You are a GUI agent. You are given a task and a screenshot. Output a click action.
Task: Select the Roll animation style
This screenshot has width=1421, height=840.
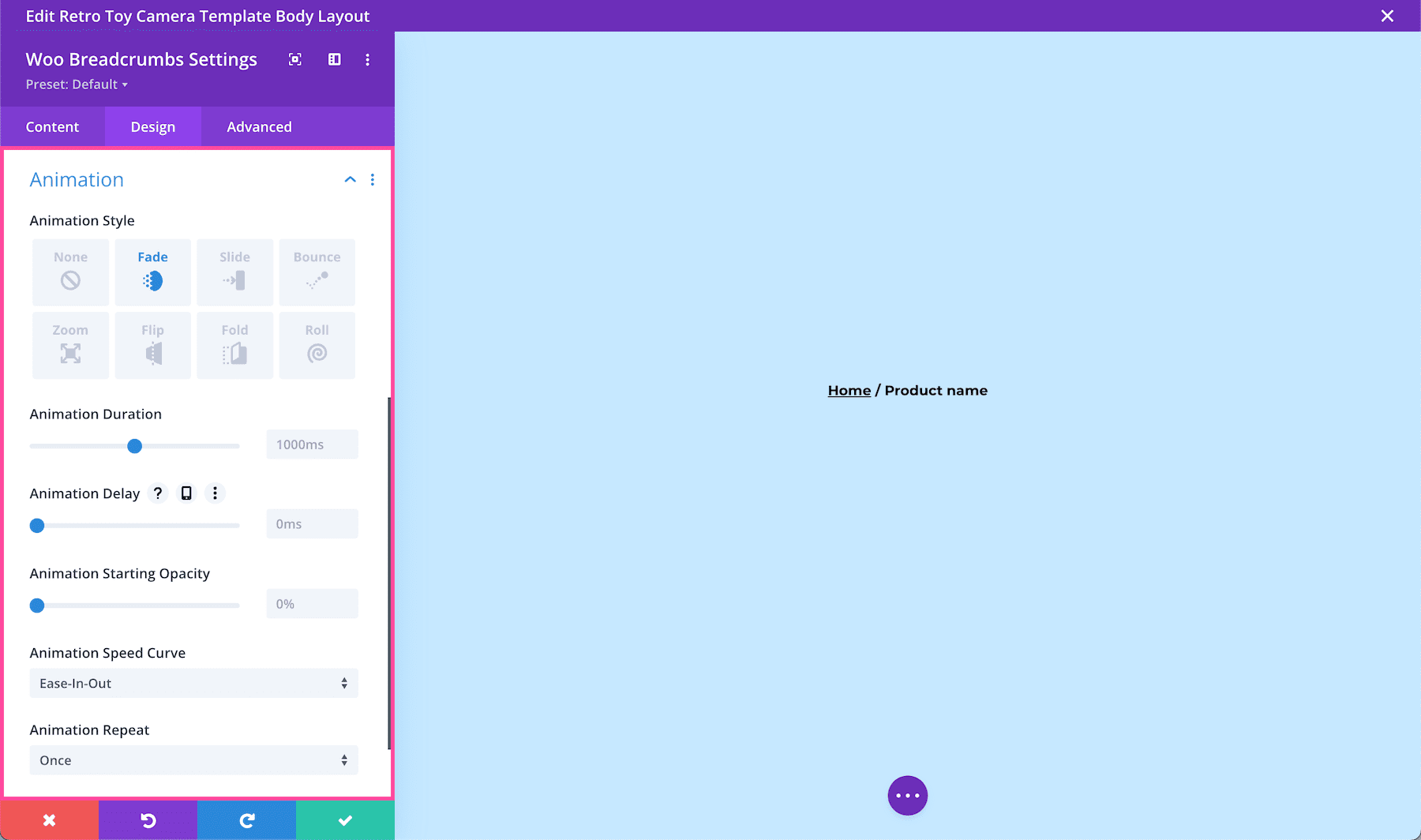pyautogui.click(x=317, y=345)
